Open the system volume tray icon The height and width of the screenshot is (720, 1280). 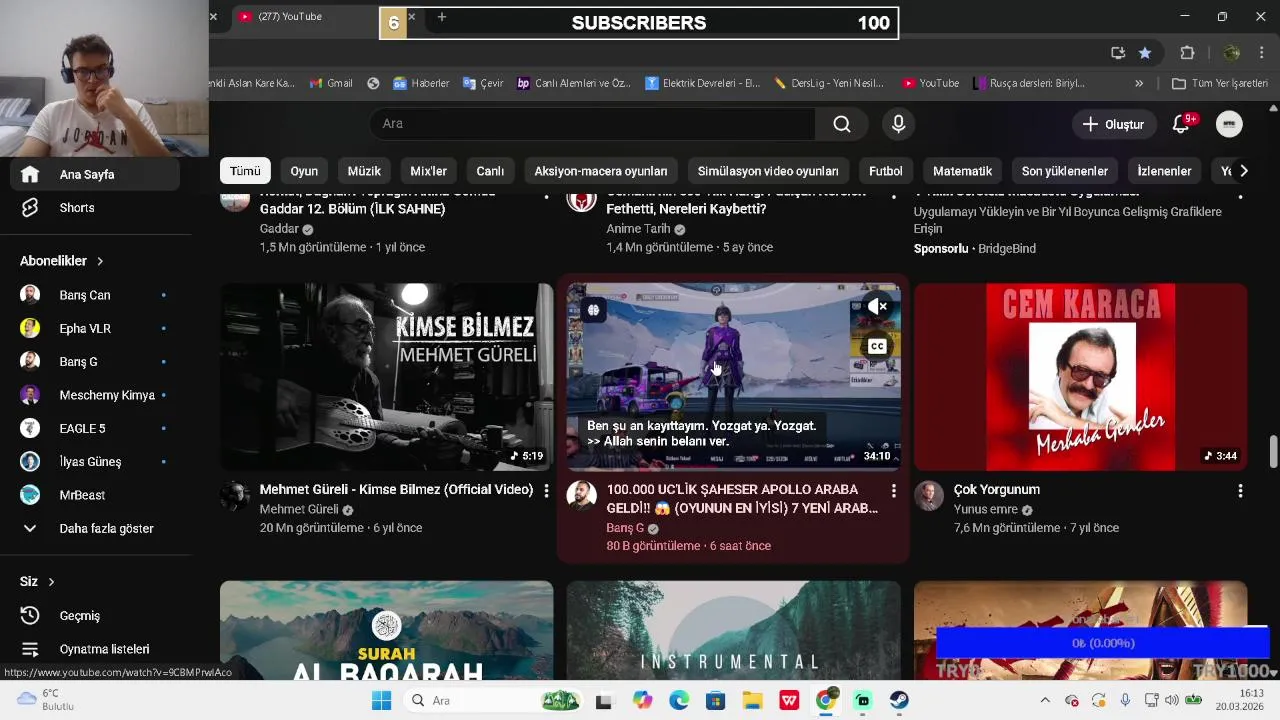[x=1171, y=701]
